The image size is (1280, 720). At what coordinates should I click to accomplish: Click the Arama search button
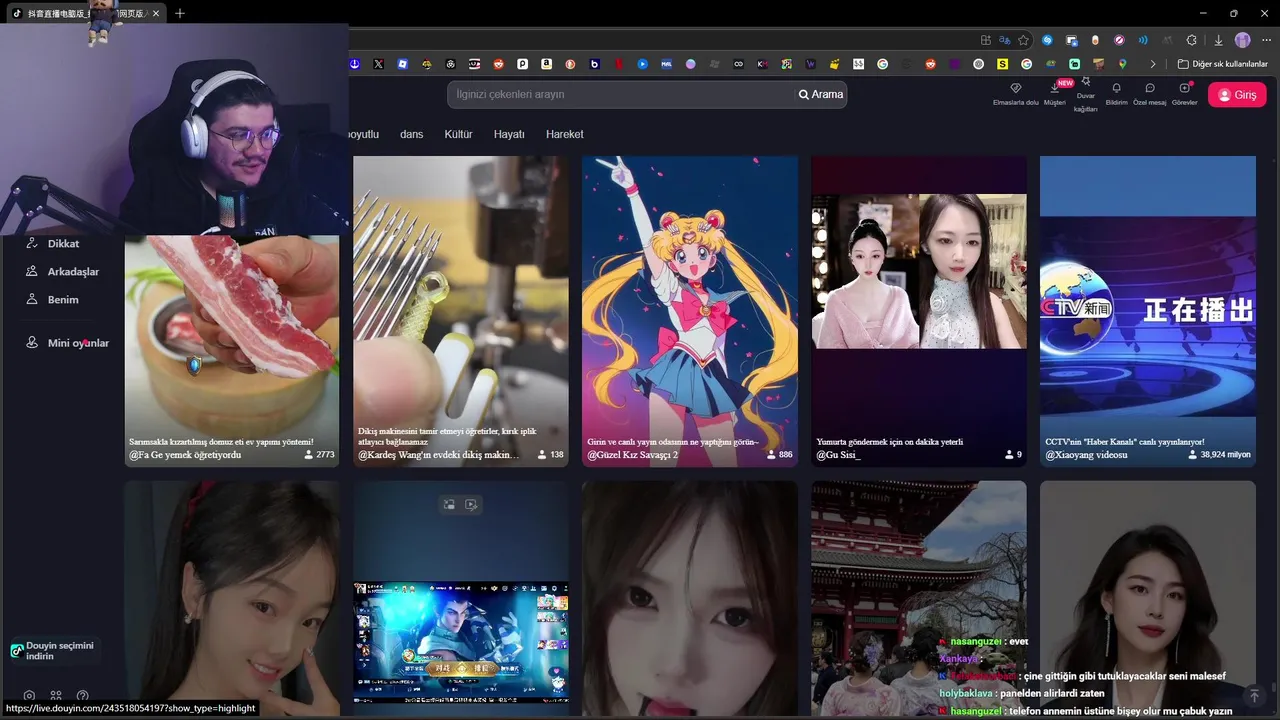point(821,94)
